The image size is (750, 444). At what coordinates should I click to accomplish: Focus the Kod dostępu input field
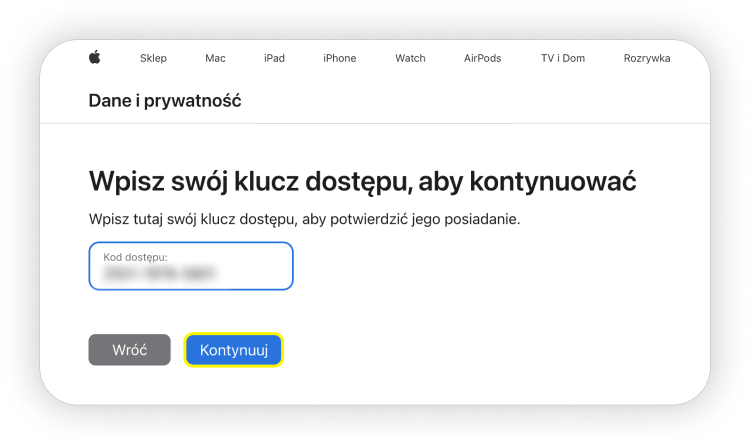191,266
